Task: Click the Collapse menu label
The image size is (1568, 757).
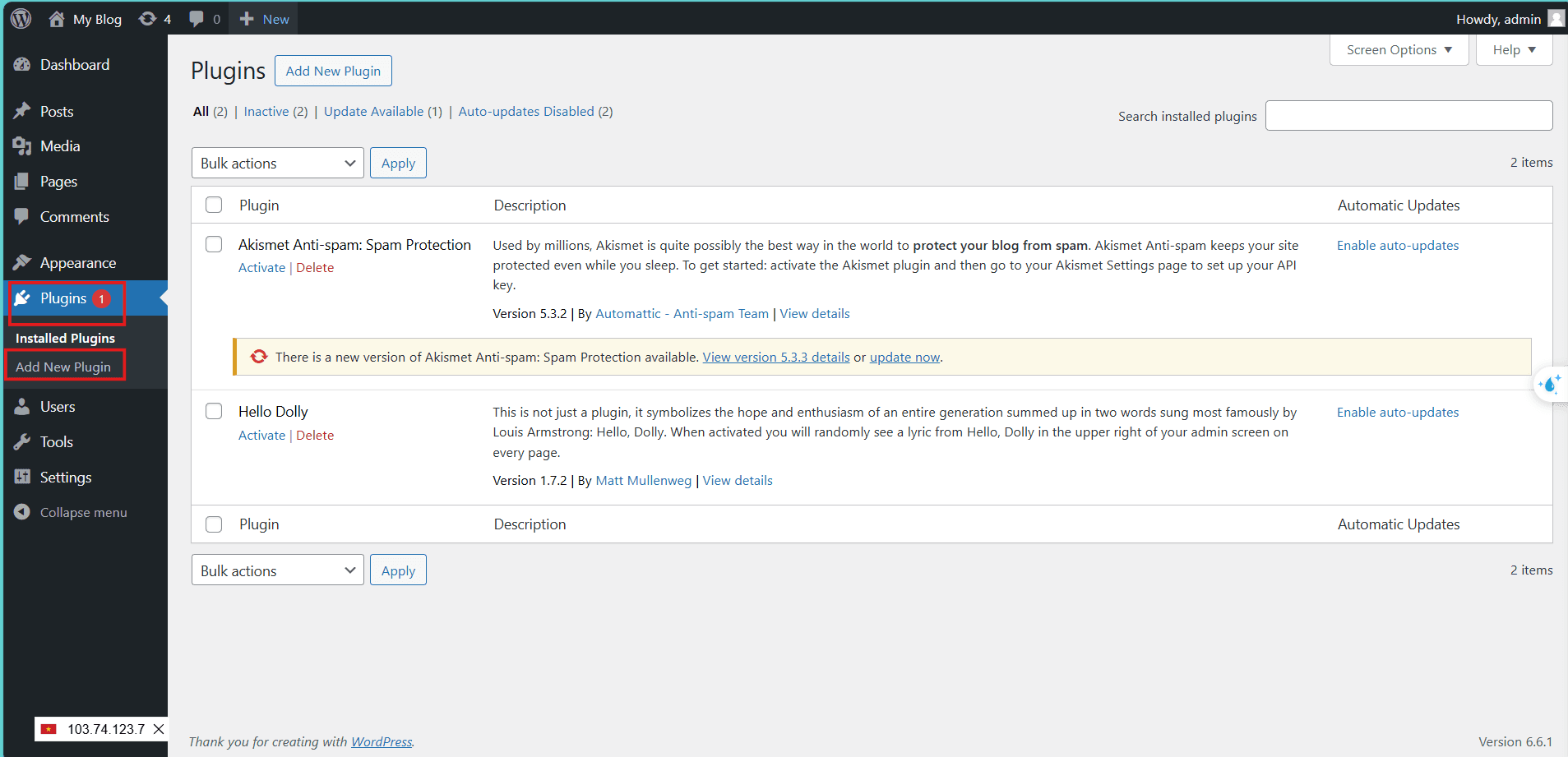Action: coord(84,513)
